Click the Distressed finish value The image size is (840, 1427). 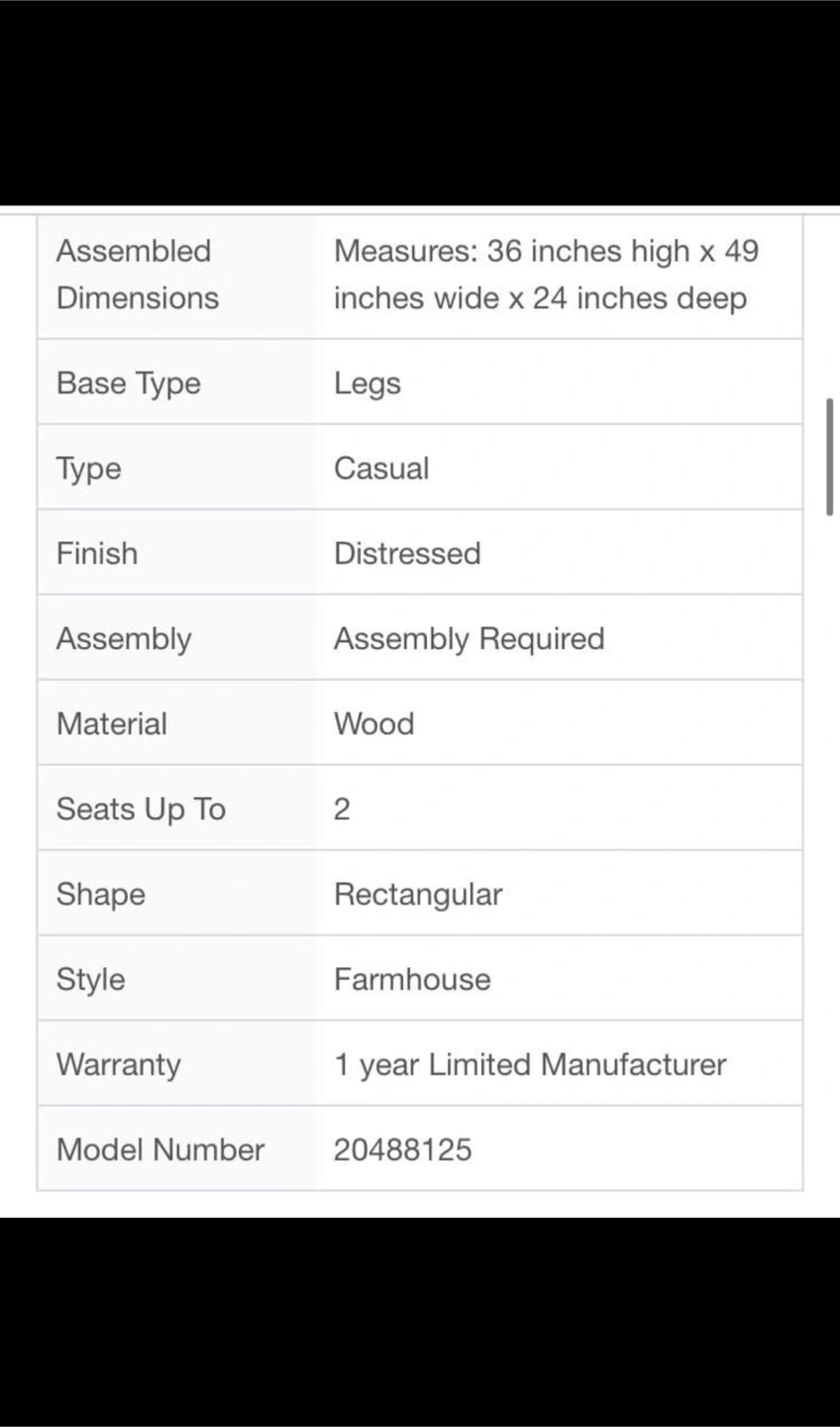click(407, 553)
